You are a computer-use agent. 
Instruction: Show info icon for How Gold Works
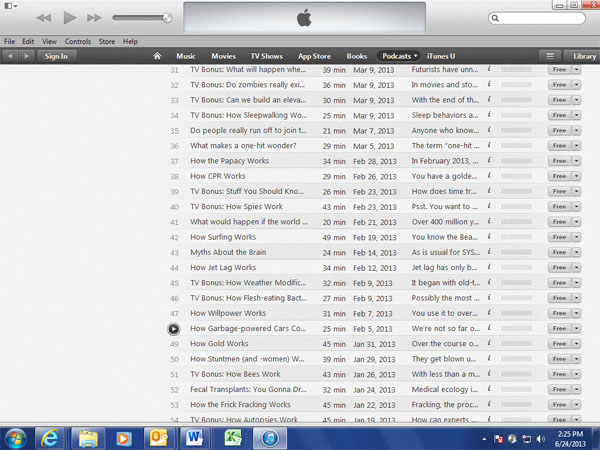[489, 343]
